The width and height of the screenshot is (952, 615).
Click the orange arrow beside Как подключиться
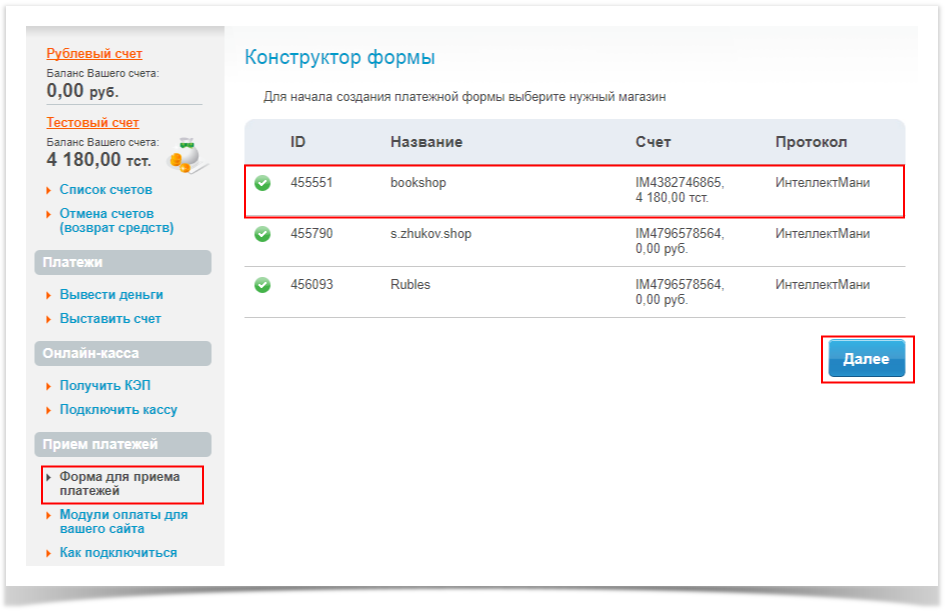coord(49,554)
